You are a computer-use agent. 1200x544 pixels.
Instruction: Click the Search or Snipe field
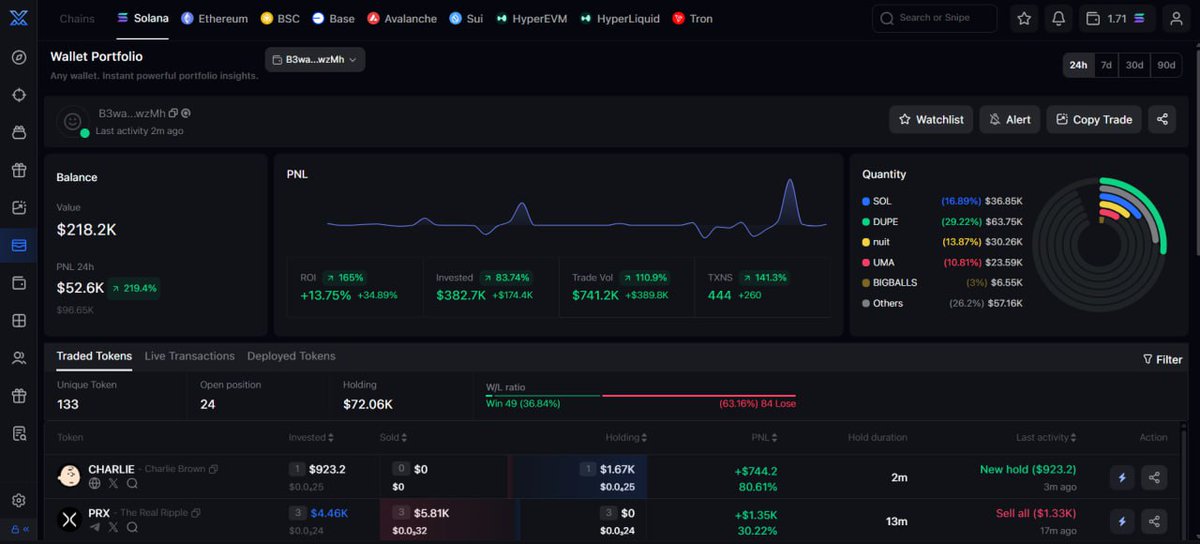[x=934, y=18]
